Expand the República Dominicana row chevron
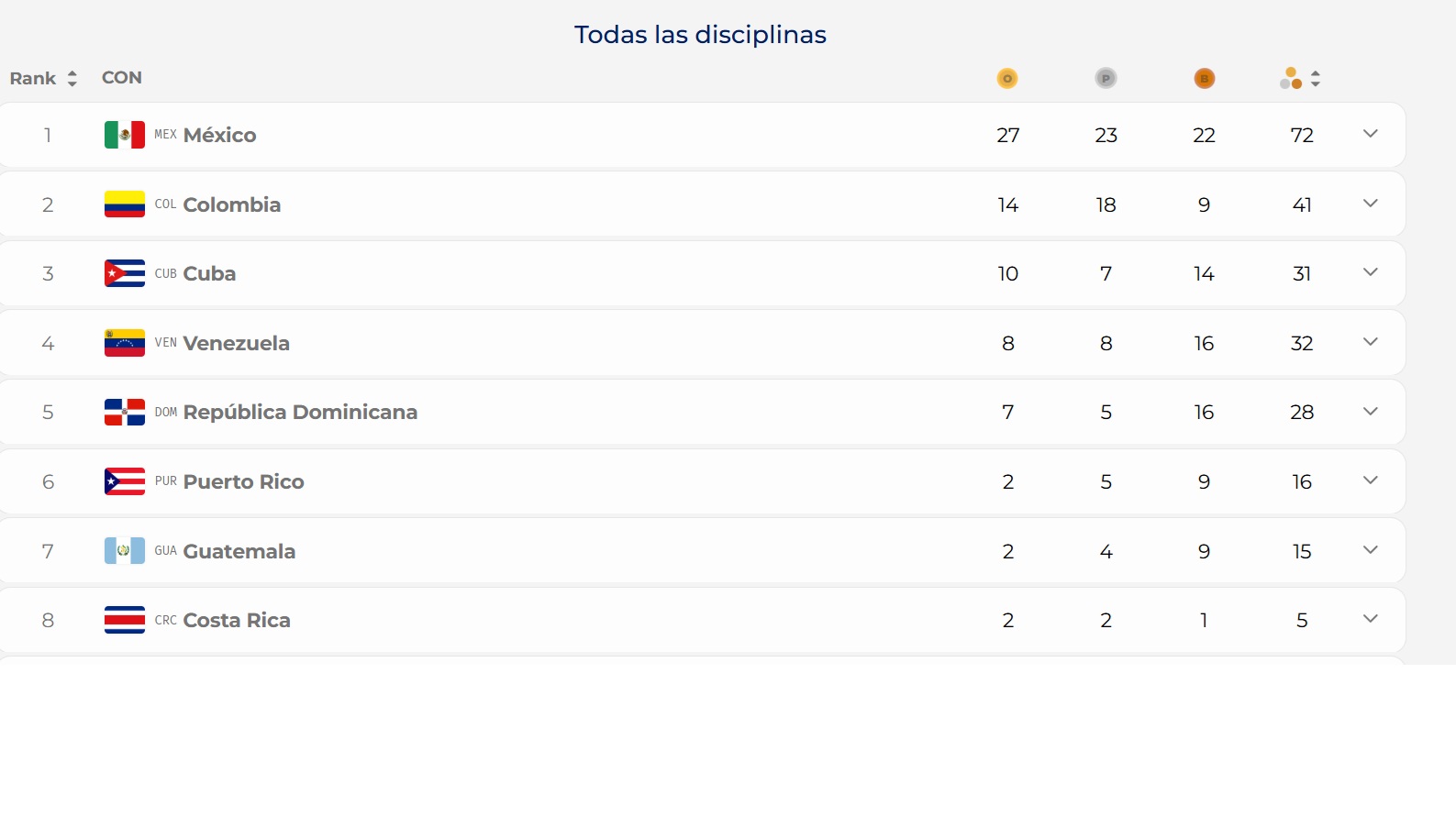Screen dimensions: 1456x828 [x=1371, y=412]
